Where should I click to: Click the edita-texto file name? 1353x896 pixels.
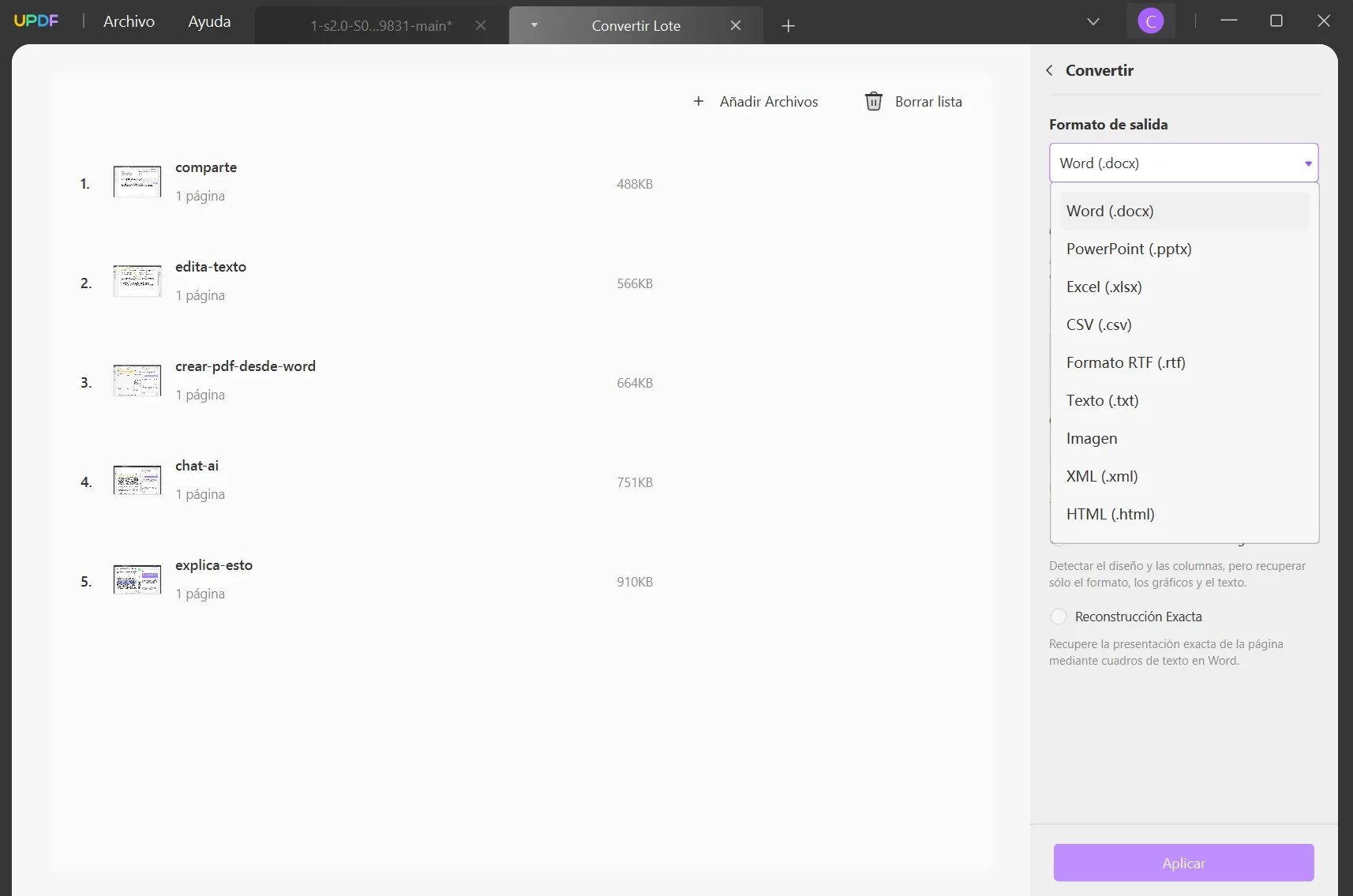pyautogui.click(x=211, y=267)
